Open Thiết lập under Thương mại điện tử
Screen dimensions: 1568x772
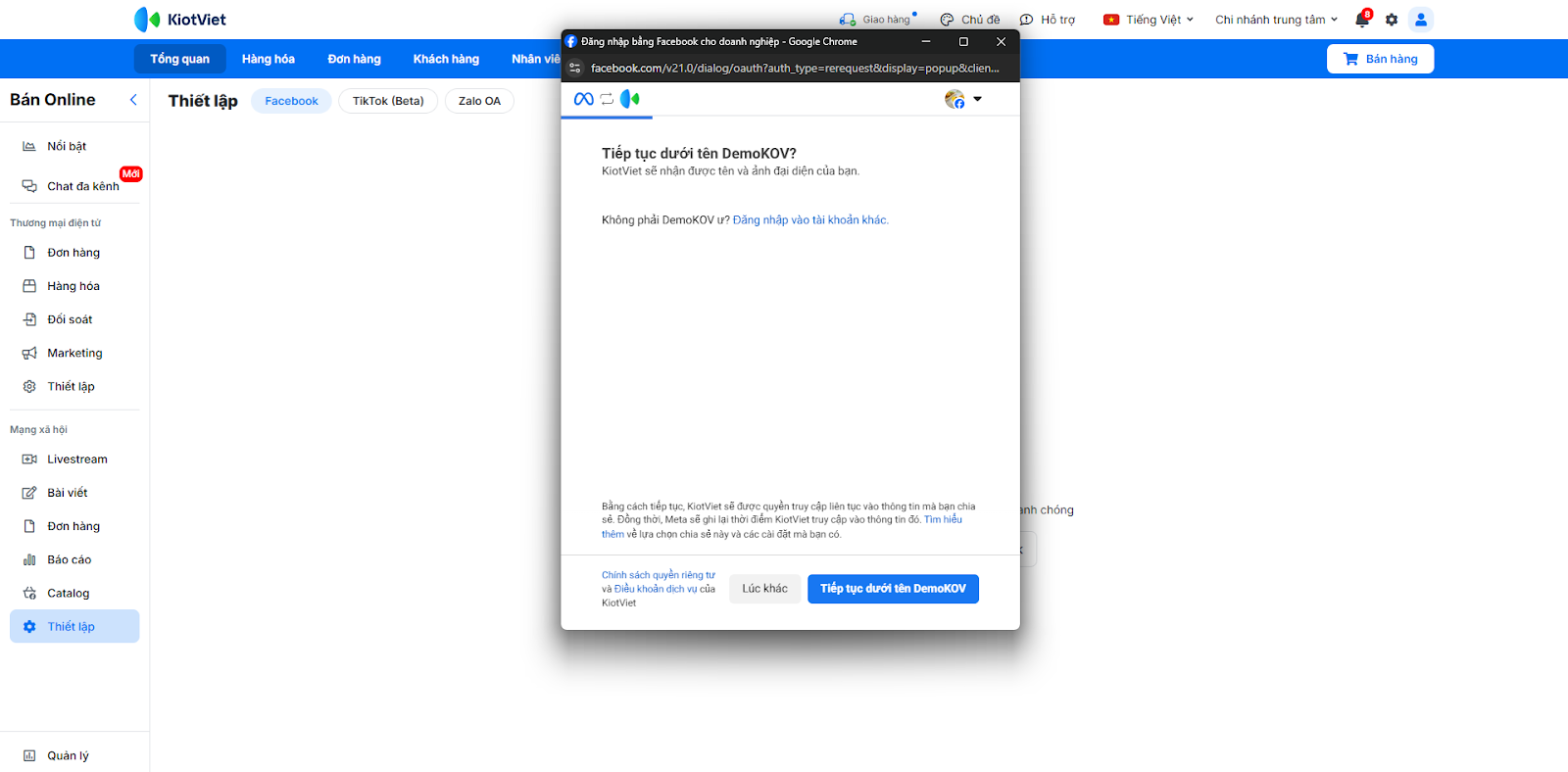(x=74, y=386)
